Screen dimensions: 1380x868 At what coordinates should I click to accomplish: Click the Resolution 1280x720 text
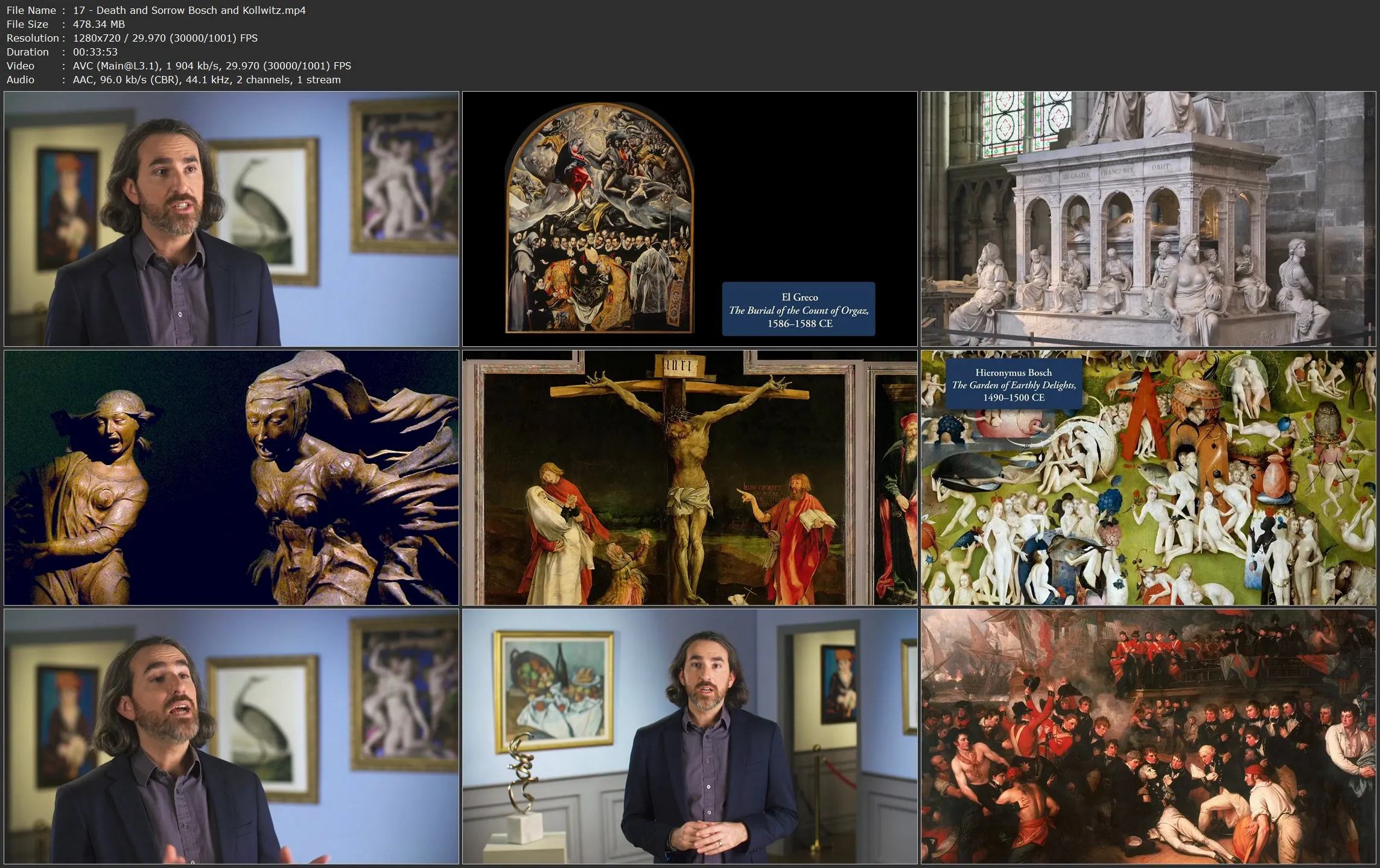point(97,38)
